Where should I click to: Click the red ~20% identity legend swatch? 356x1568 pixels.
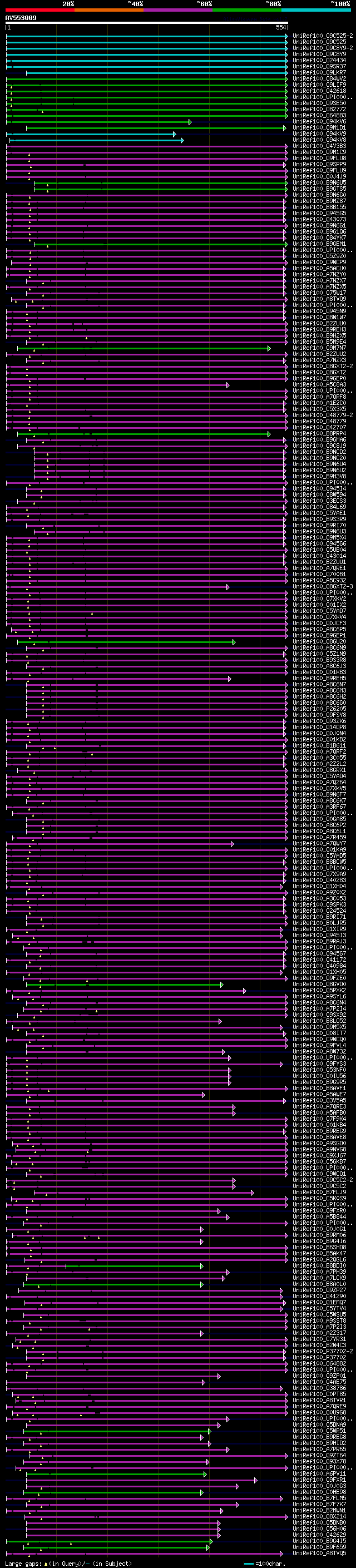(39, 10)
